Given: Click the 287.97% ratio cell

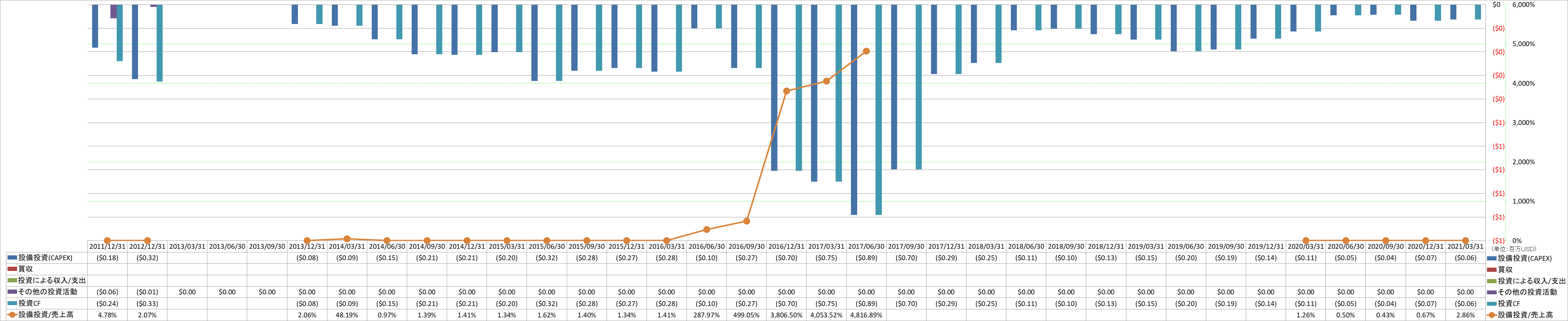Looking at the screenshot, I should (x=706, y=315).
